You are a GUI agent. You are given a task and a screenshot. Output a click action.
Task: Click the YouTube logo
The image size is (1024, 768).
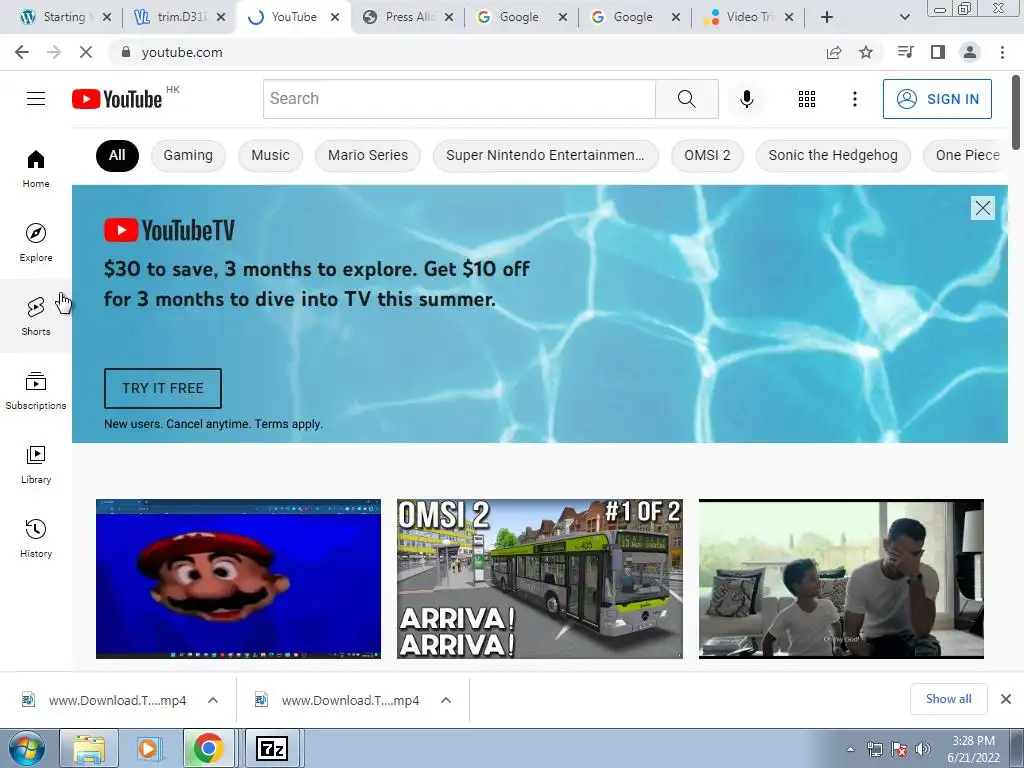pos(117,99)
